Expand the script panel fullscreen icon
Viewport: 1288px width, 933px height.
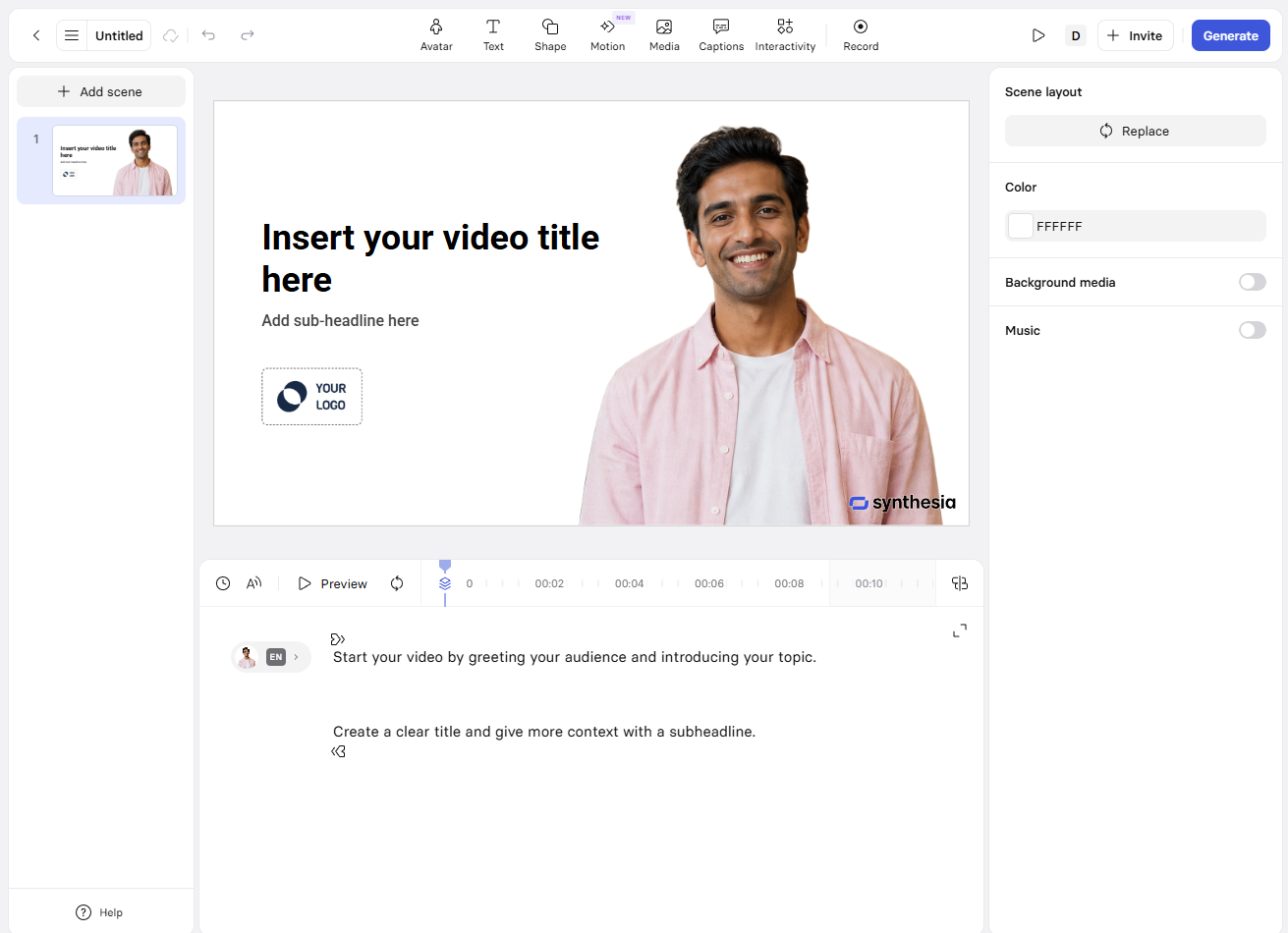(960, 631)
